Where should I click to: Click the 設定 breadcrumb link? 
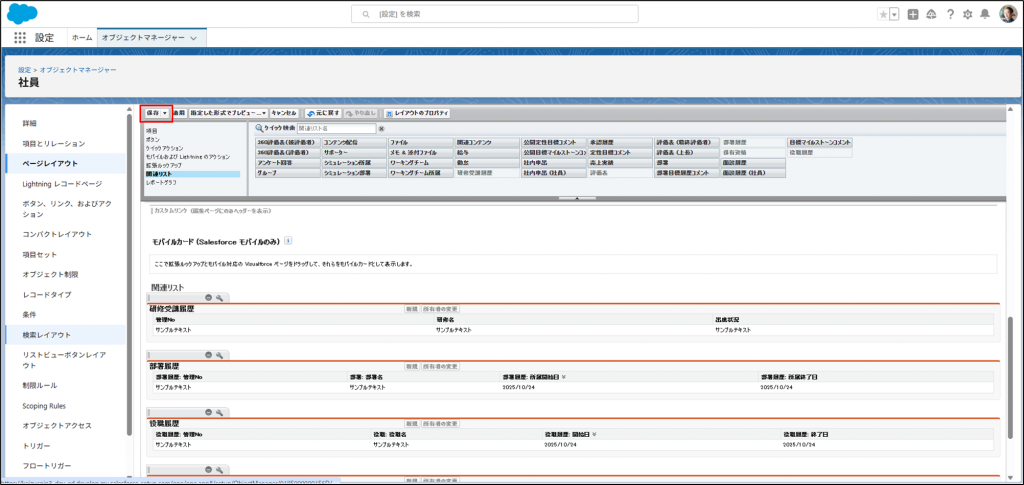(25, 70)
